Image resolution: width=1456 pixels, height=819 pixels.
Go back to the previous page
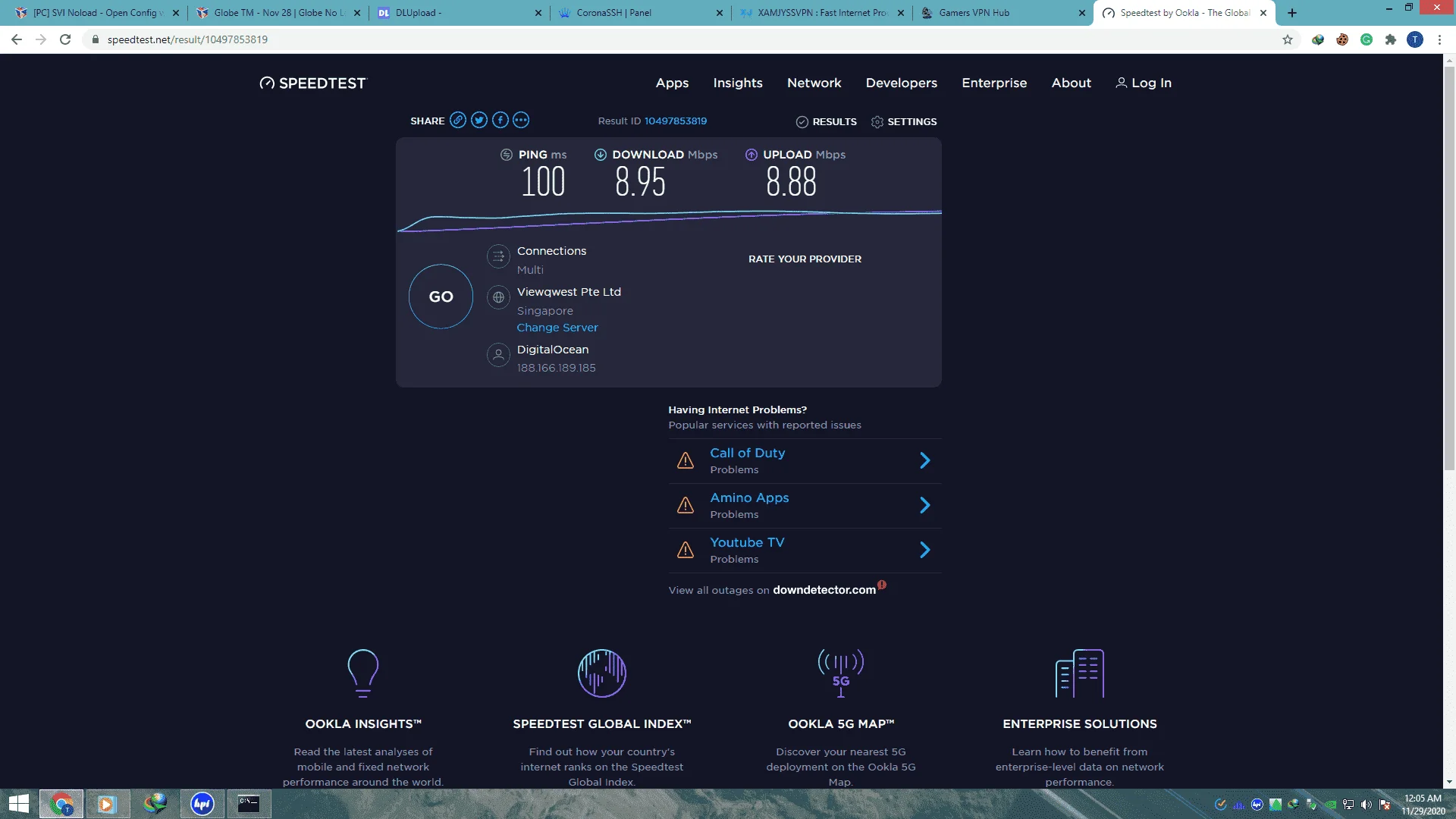point(17,39)
